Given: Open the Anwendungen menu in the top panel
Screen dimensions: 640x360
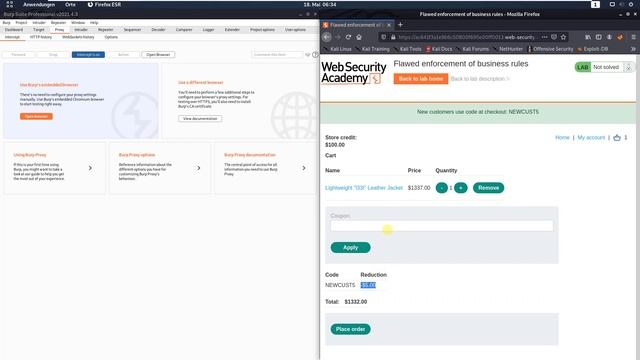Looking at the screenshot, I should pos(39,4).
